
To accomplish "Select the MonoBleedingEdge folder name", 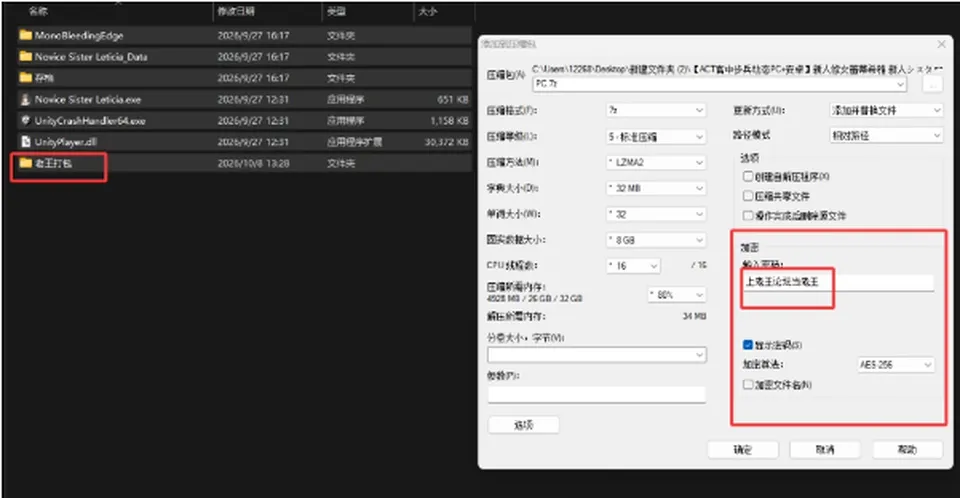I will tap(79, 36).
